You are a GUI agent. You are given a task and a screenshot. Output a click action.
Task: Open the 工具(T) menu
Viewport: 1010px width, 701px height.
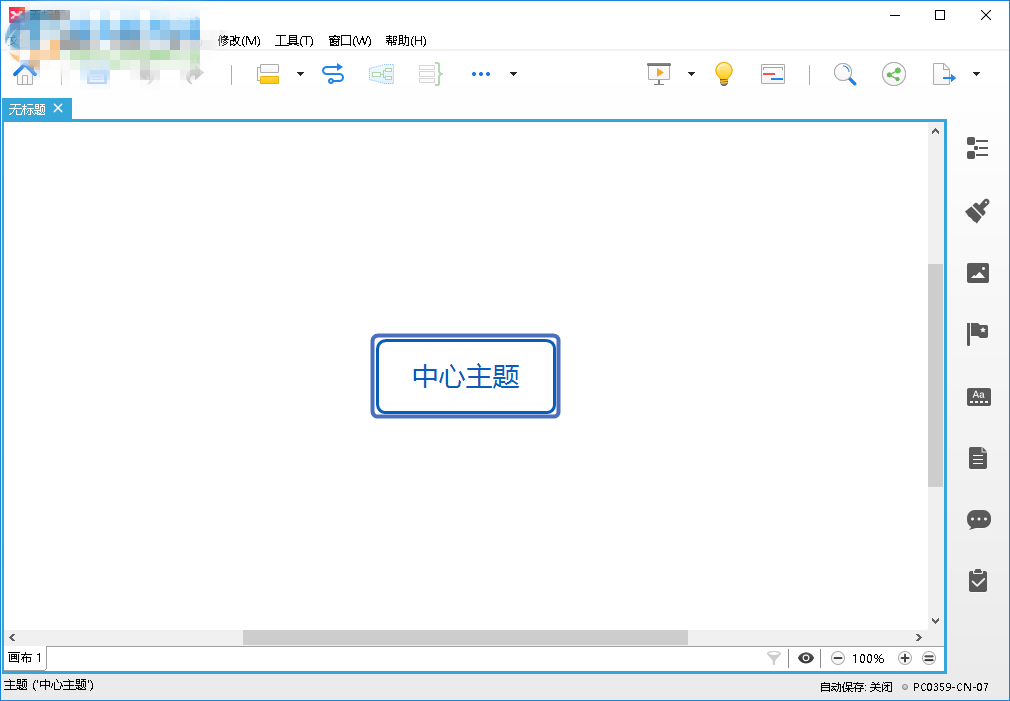coord(294,40)
